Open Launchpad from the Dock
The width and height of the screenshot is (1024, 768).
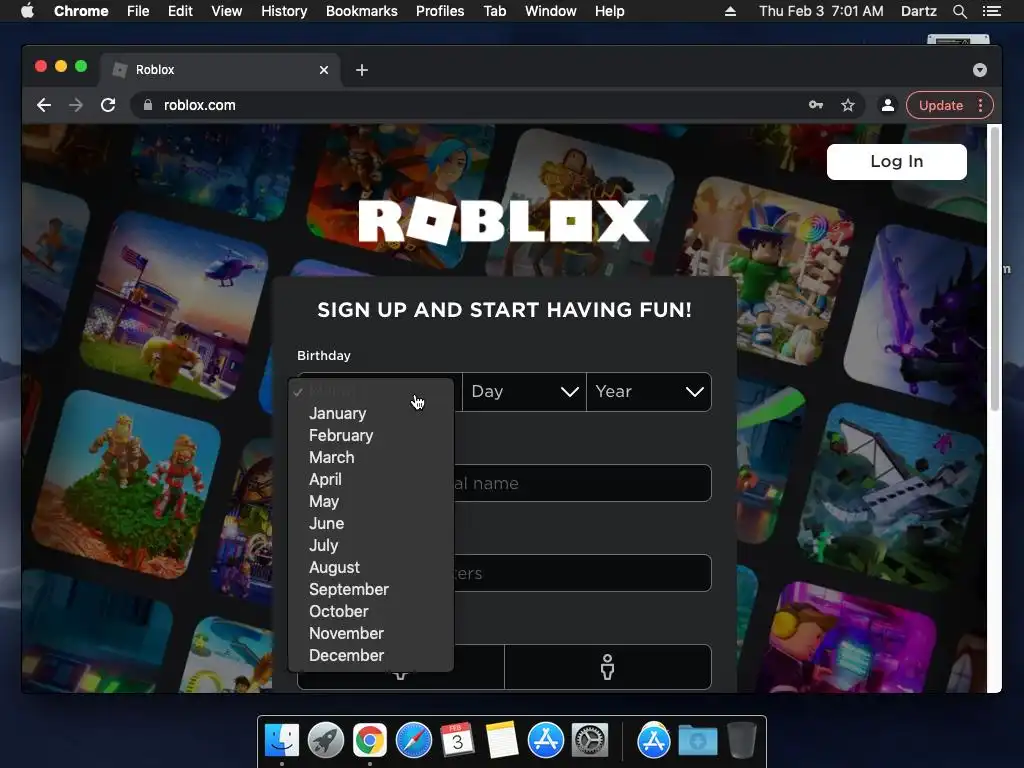point(326,741)
